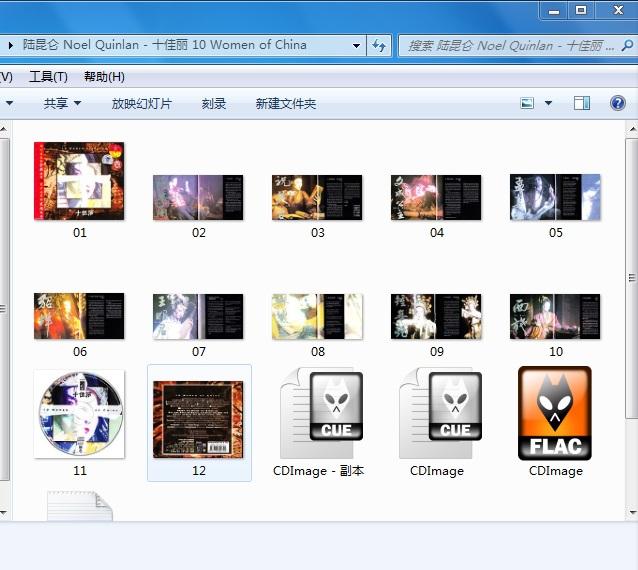Screen dimensions: 638x570
Task: Click the label CDImage - 副本
Action: coord(318,471)
